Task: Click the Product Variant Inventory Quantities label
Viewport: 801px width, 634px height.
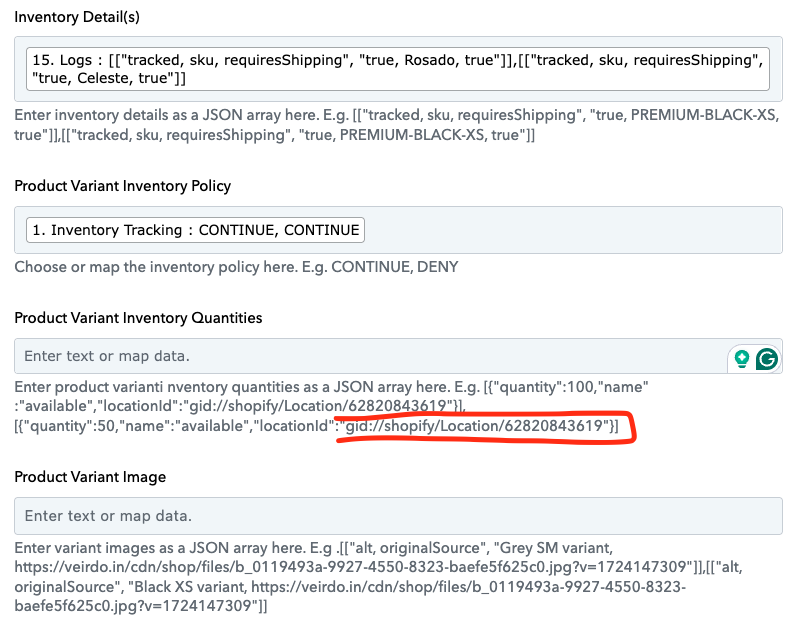Action: [x=138, y=318]
